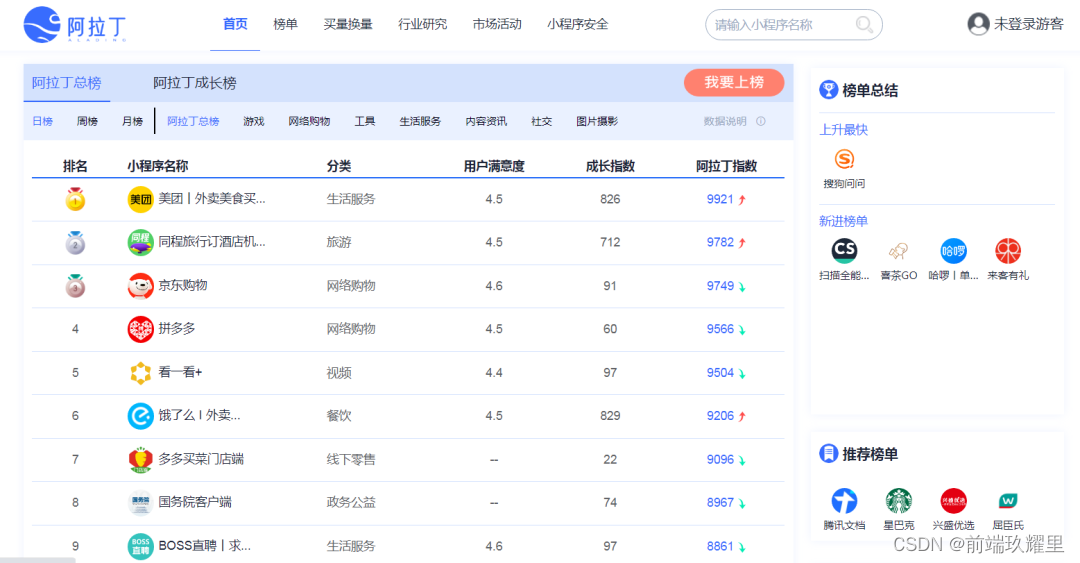Select the 网络购物 category filter
Image resolution: width=1080 pixels, height=563 pixels.
point(309,121)
